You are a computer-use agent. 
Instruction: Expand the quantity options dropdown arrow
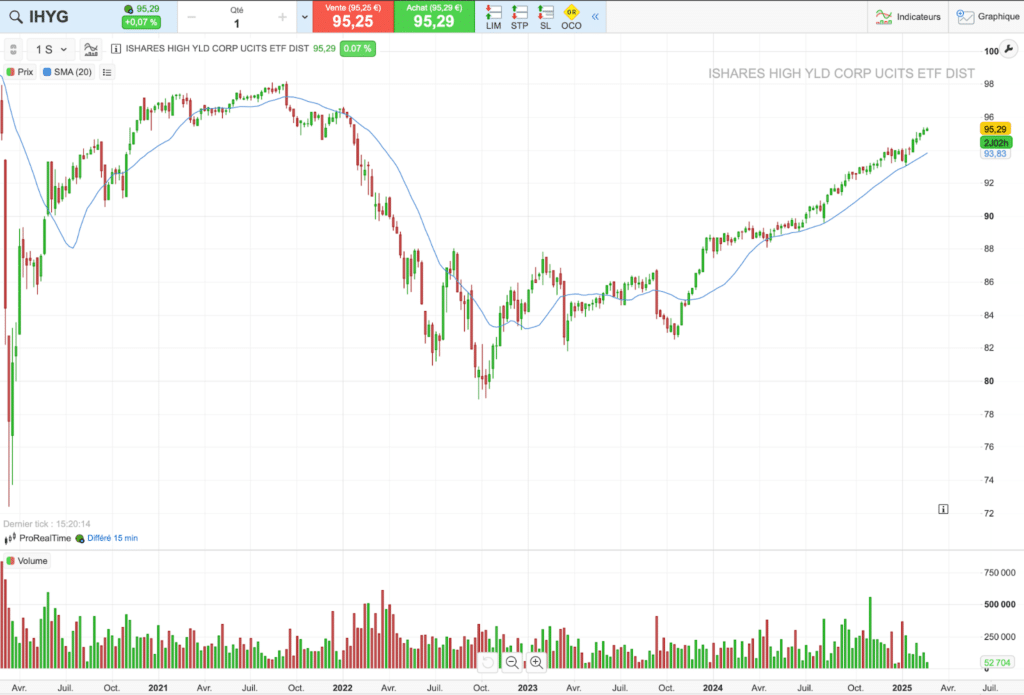[304, 17]
